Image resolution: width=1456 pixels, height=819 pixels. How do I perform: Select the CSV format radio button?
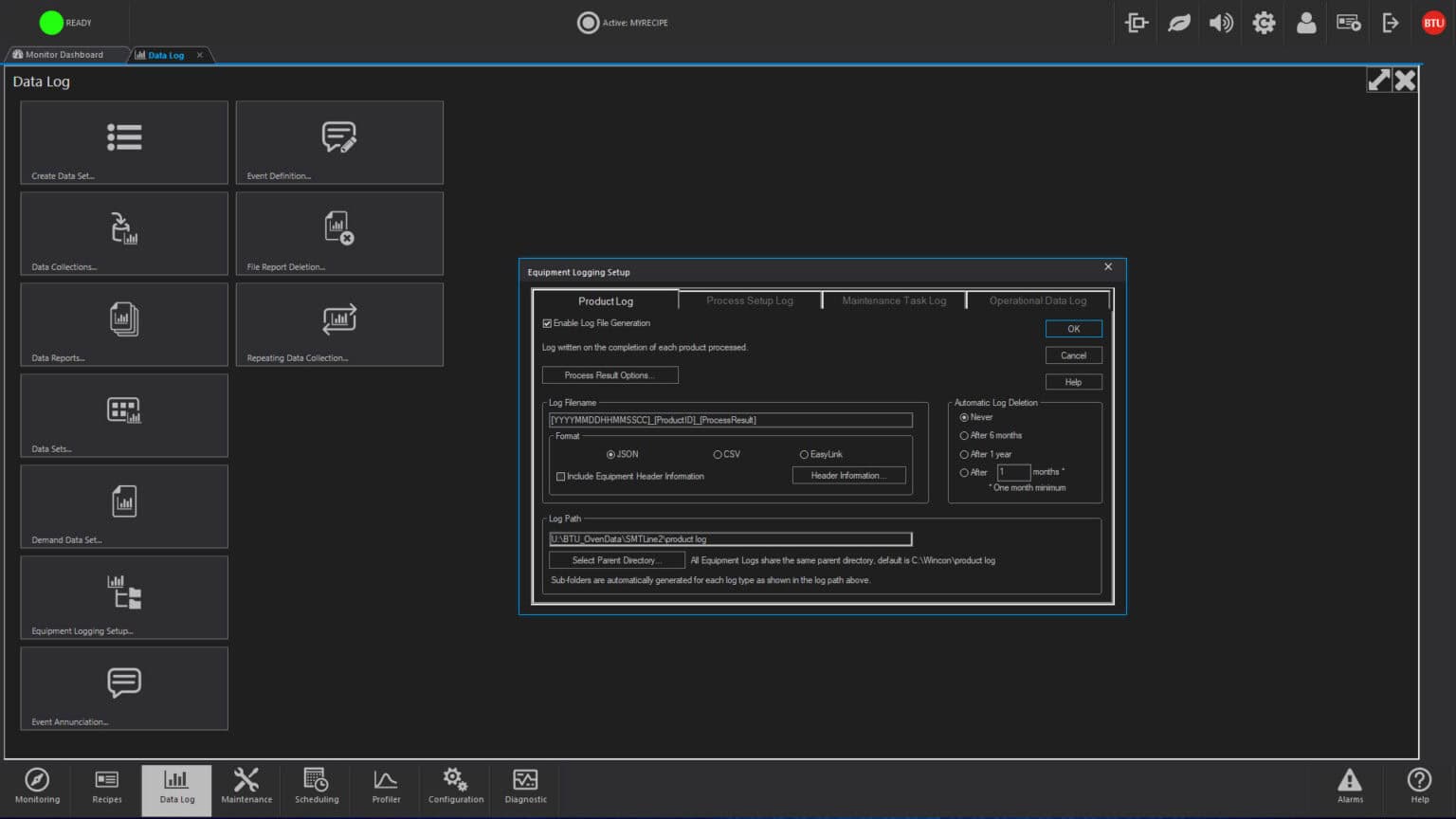click(x=718, y=455)
